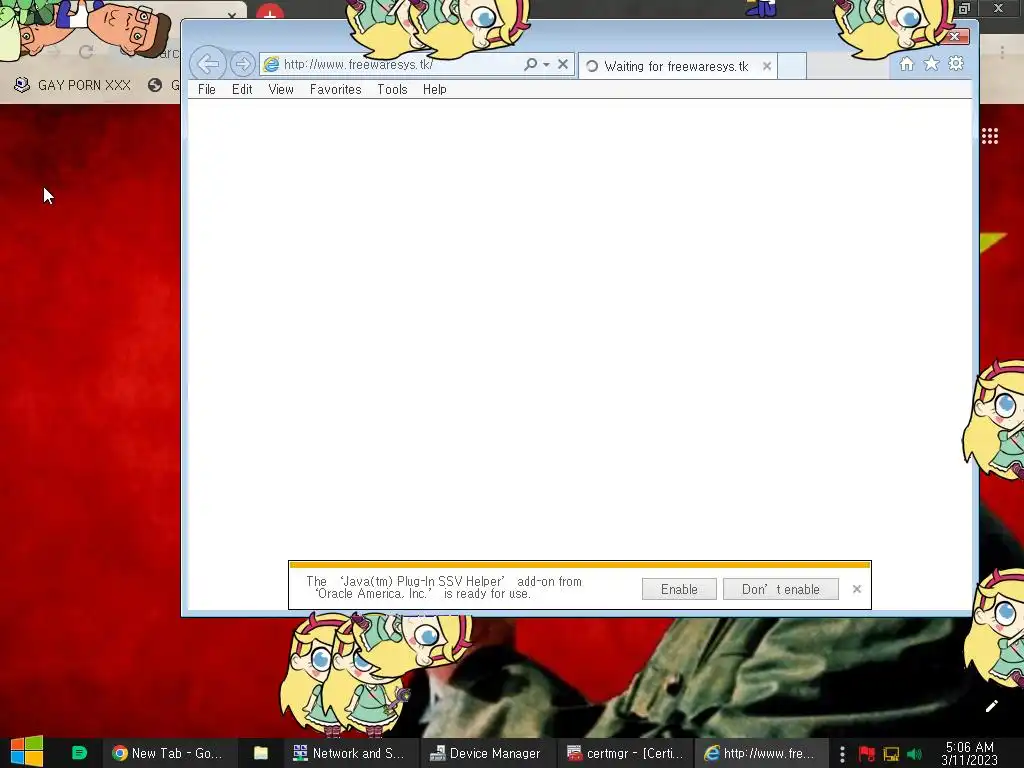The width and height of the screenshot is (1024, 768).
Task: Show the taskbar overflow dots
Action: [x=842, y=754]
